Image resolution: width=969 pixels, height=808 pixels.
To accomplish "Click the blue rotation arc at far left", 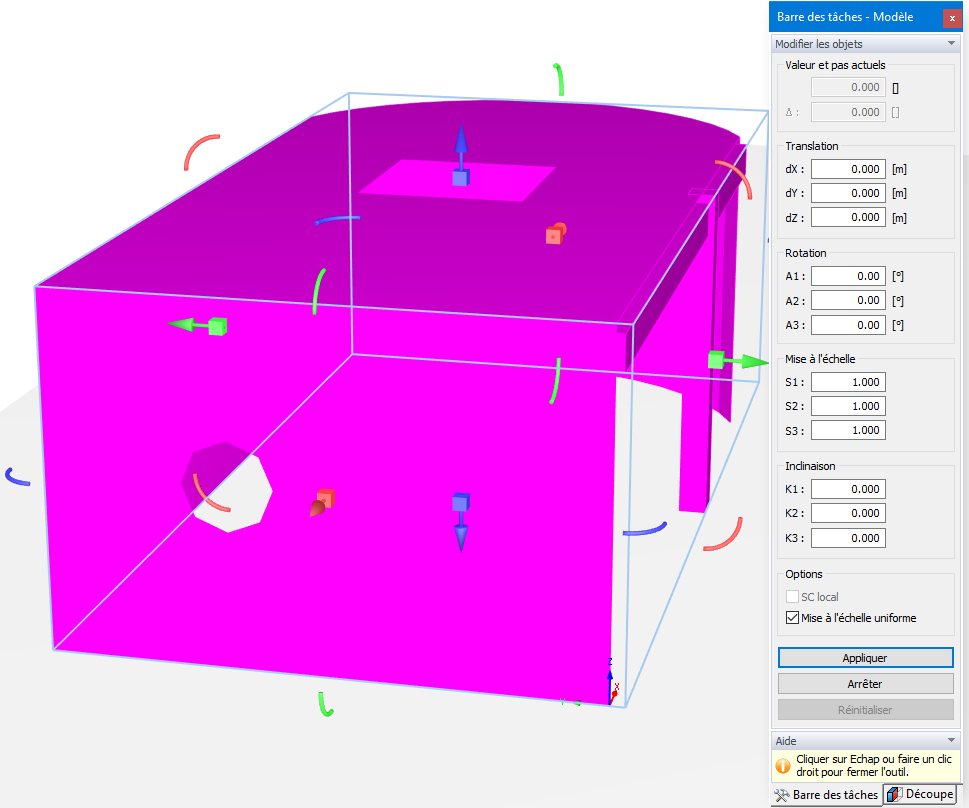I will (x=17, y=477).
